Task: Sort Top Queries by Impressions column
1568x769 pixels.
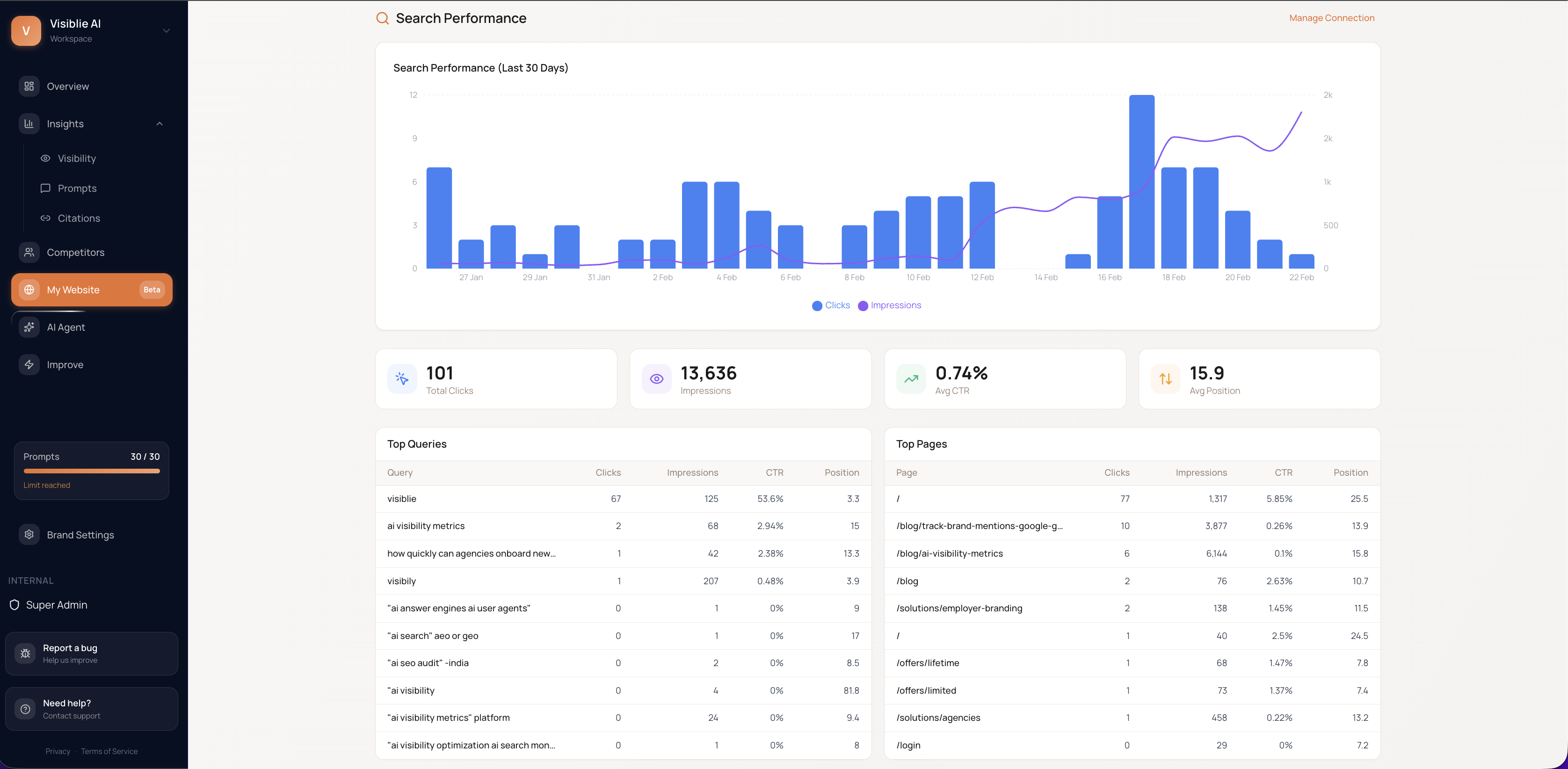Action: click(x=692, y=472)
